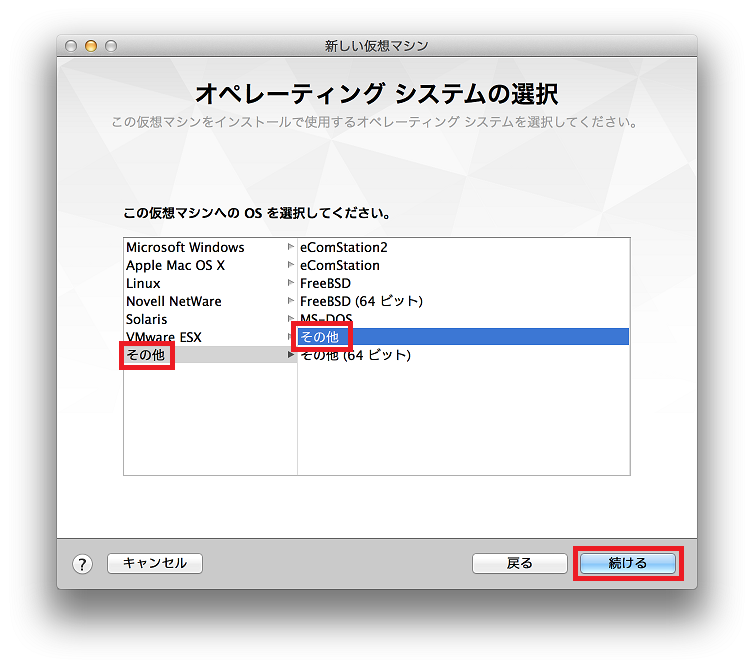Select Microsoft Windows in the OS list
Image resolution: width=754 pixels, height=668 pixels.
pyautogui.click(x=185, y=247)
